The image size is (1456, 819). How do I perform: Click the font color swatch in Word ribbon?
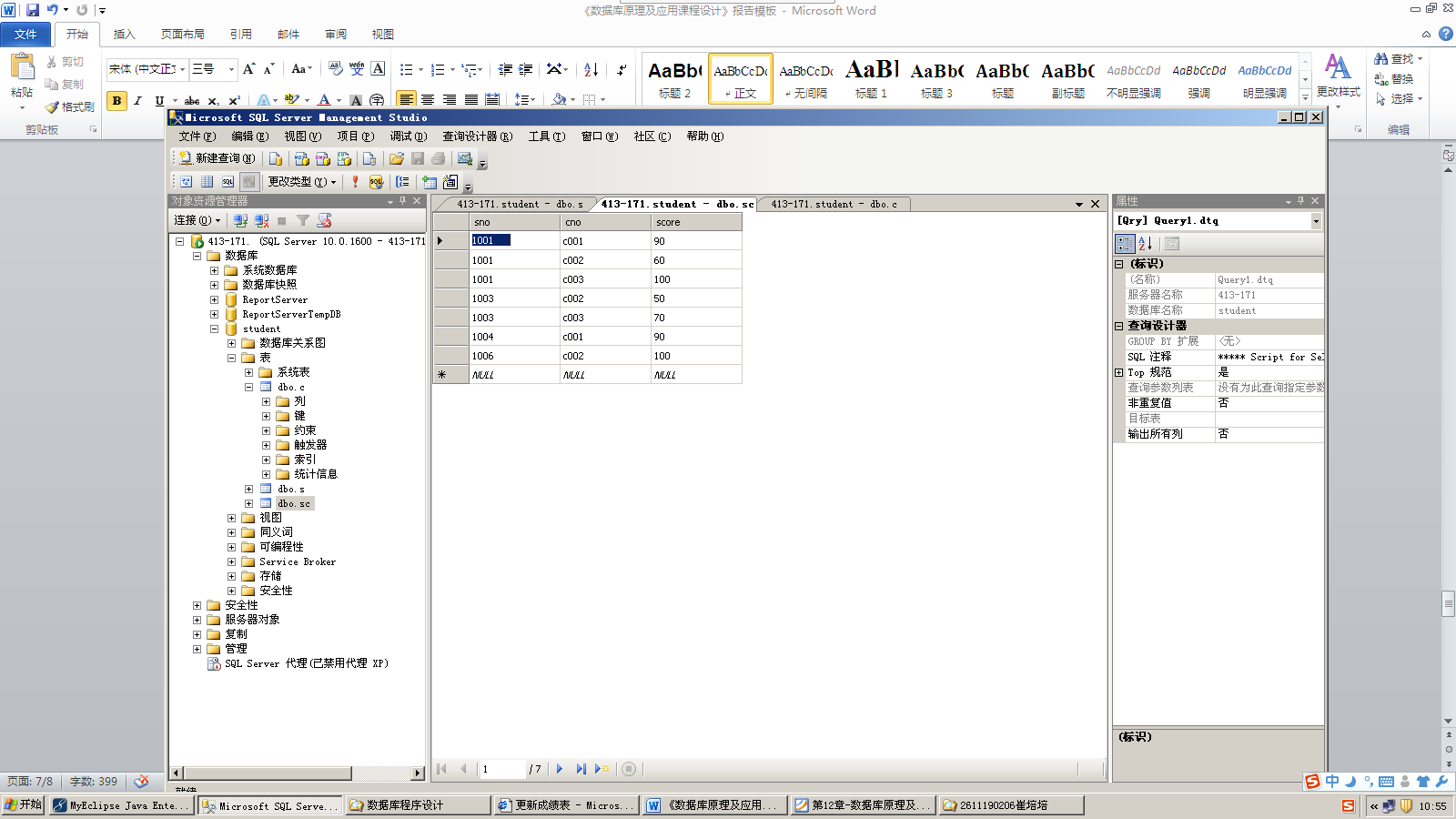[x=324, y=100]
